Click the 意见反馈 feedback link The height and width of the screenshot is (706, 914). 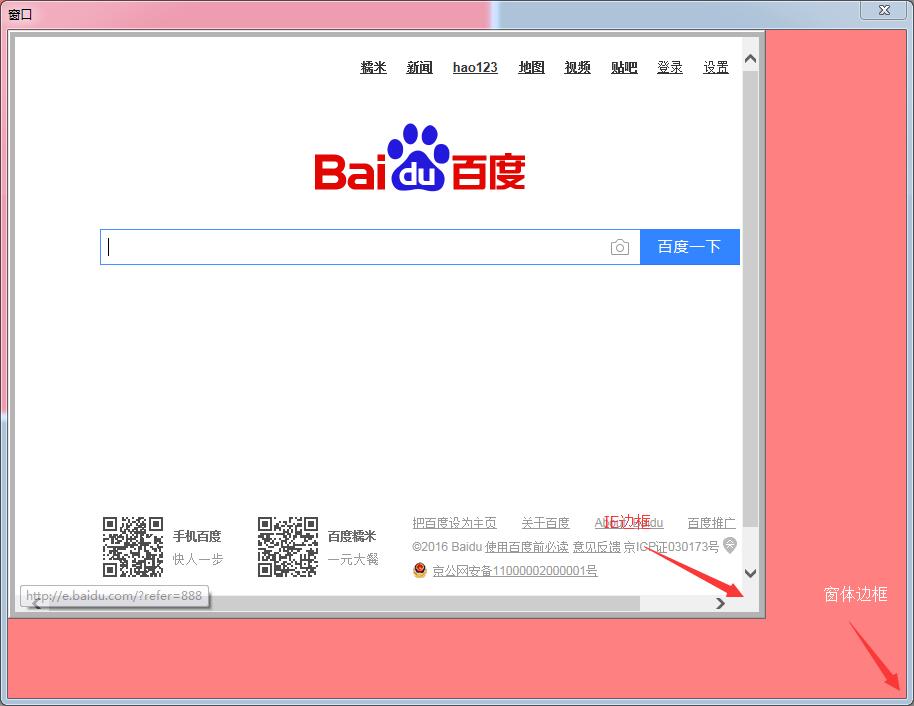pyautogui.click(x=596, y=547)
